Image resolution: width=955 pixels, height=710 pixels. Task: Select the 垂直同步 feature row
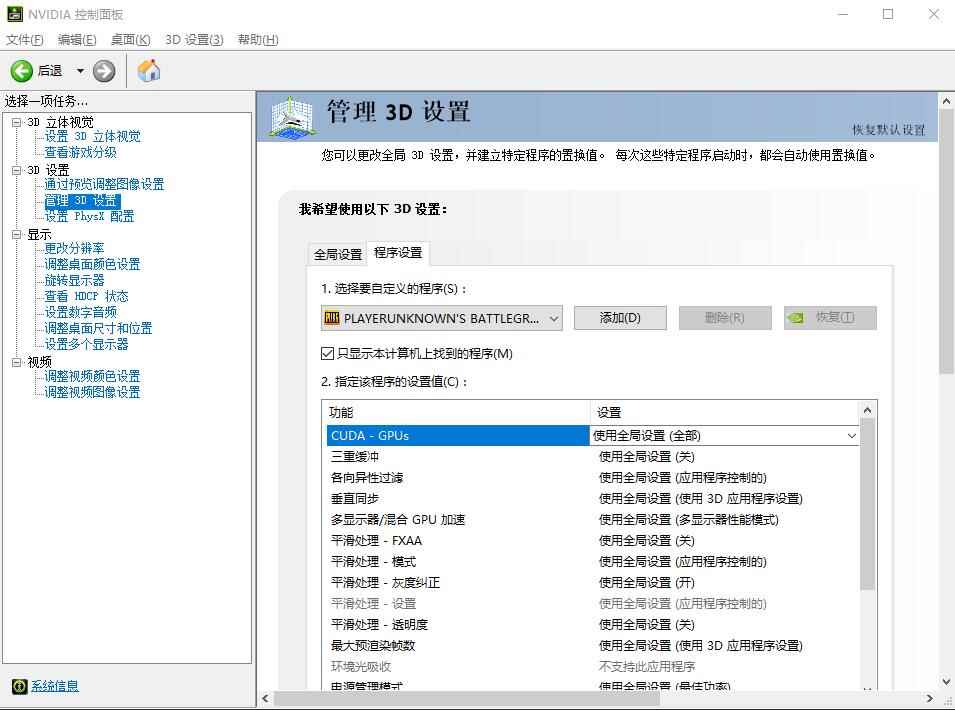point(593,499)
